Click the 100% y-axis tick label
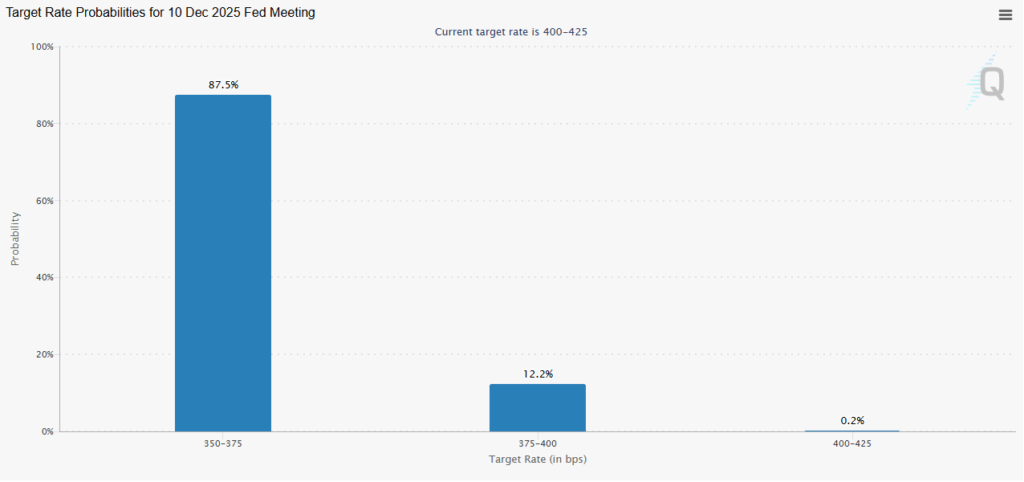 click(x=42, y=47)
